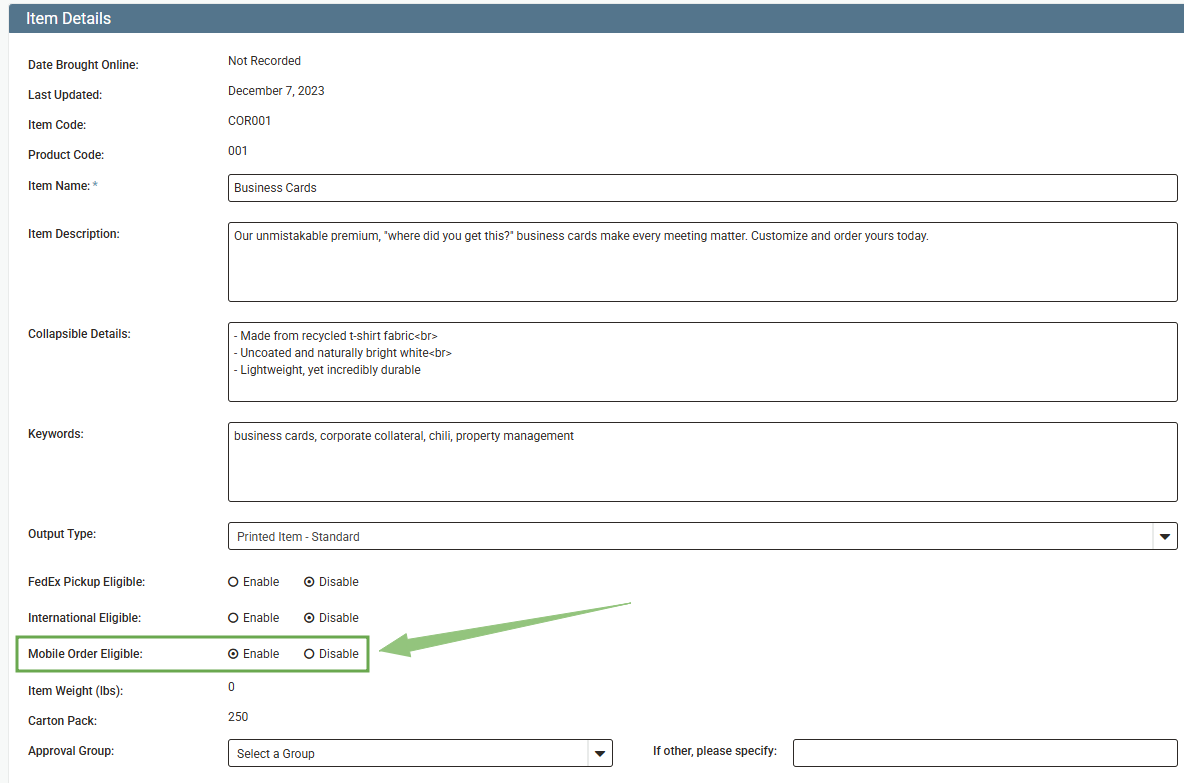Open the Output Type dropdown arrow
This screenshot has height=783, width=1184.
(1164, 536)
